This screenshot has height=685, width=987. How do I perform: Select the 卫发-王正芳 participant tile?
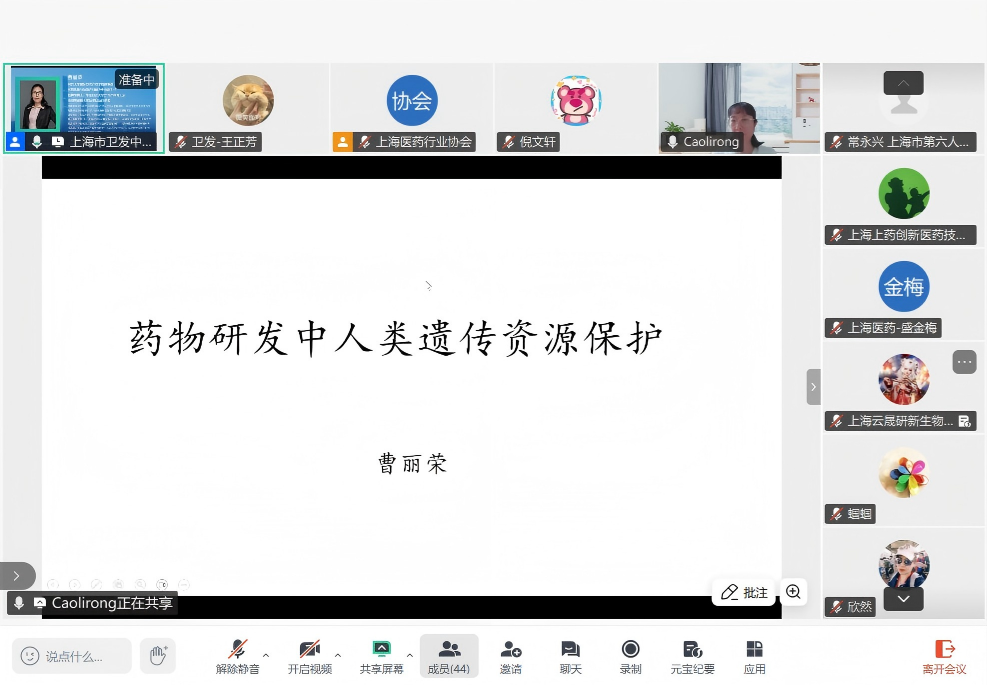pos(248,108)
